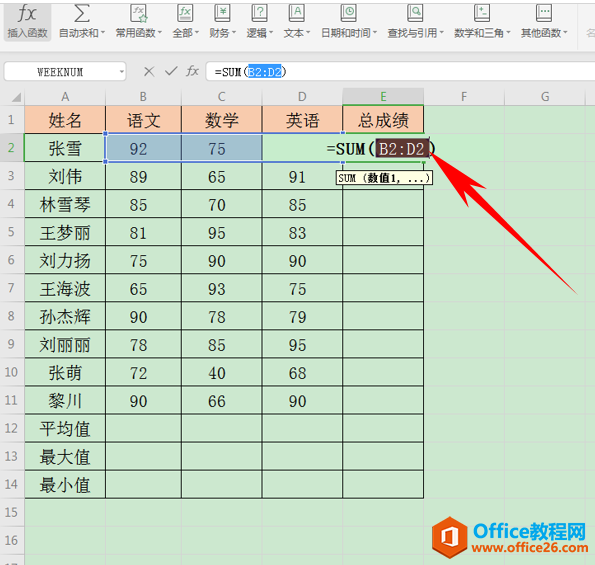Click the cell containing 黎川
The height and width of the screenshot is (565, 595).
(65, 401)
